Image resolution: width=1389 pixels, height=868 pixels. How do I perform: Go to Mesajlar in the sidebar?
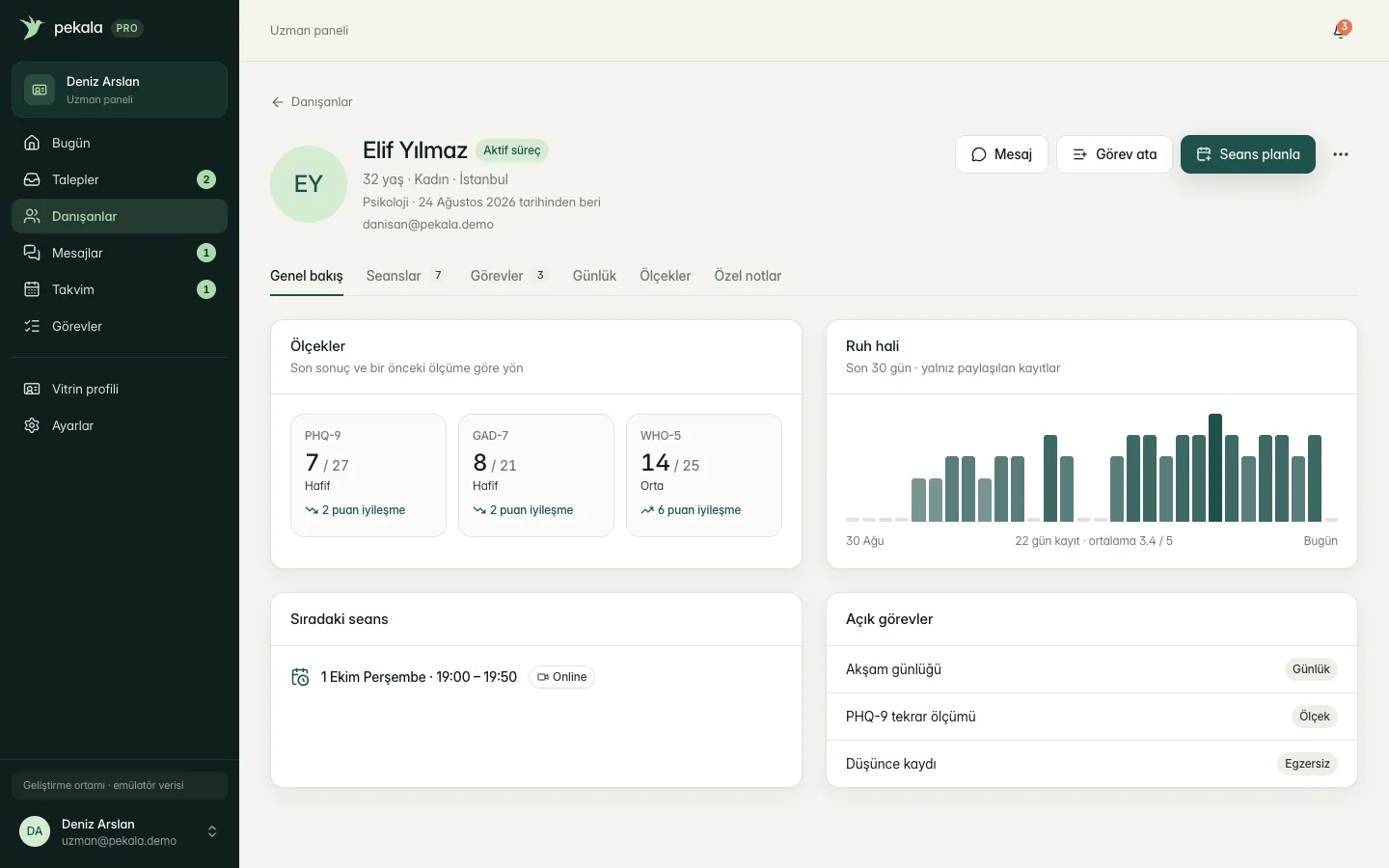click(120, 253)
